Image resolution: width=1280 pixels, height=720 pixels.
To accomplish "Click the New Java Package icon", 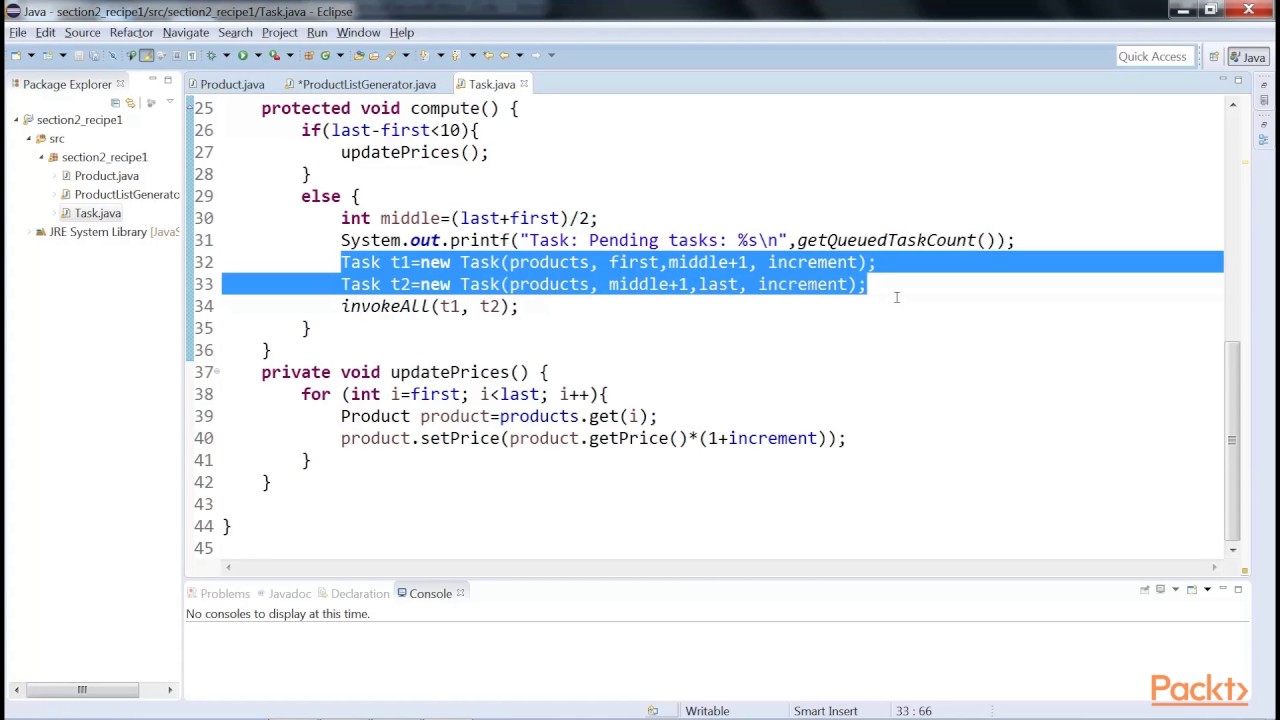I will pyautogui.click(x=308, y=55).
